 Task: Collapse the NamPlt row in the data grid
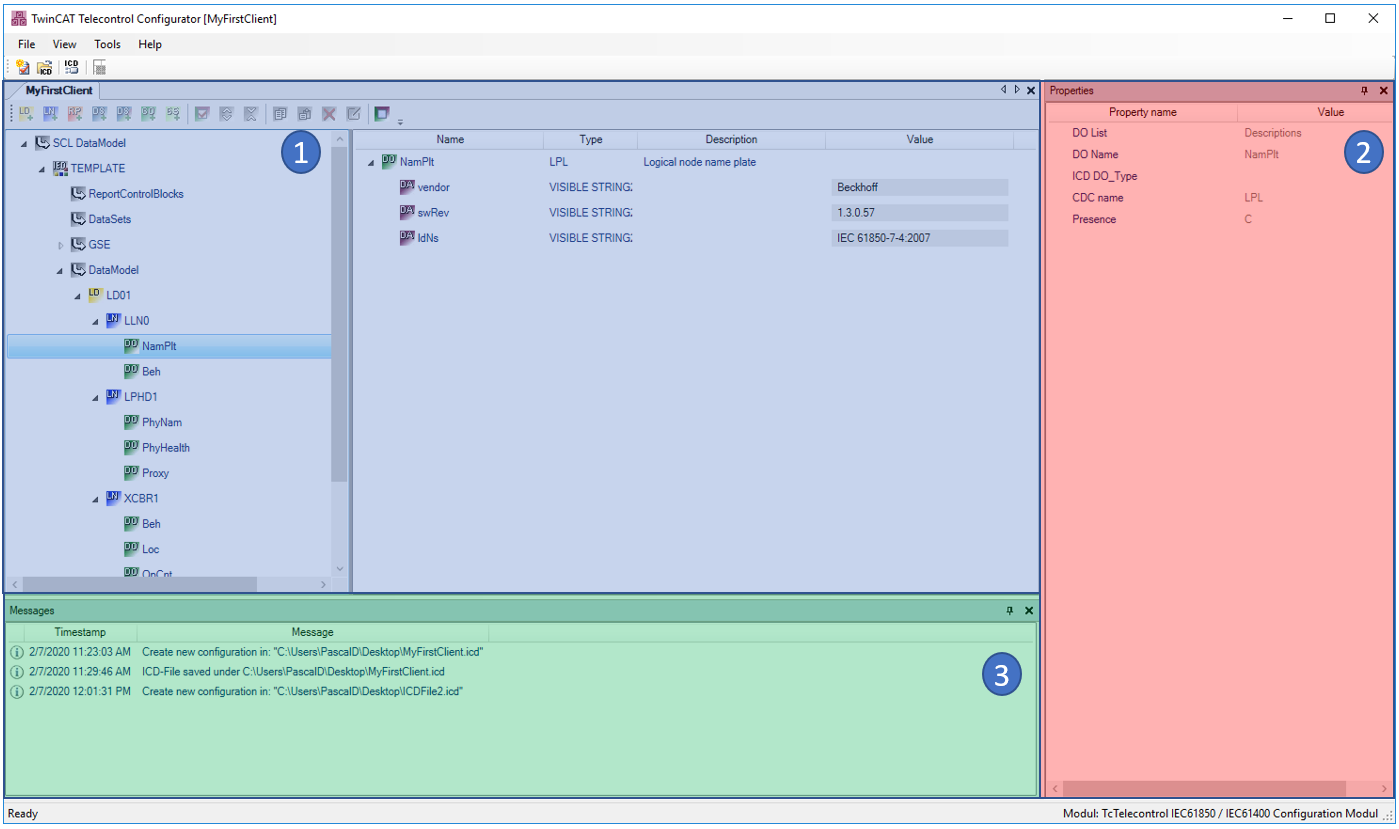(x=371, y=161)
